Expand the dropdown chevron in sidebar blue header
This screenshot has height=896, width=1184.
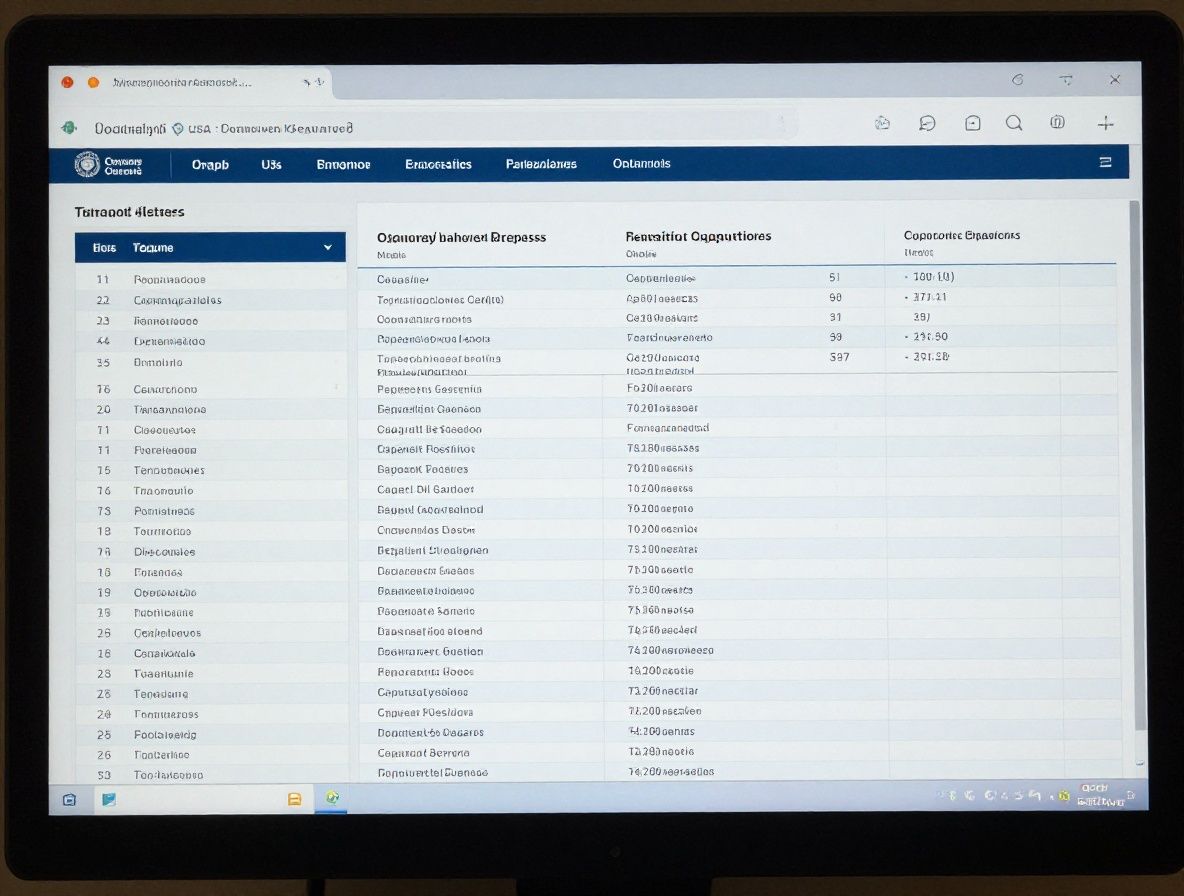pos(327,247)
